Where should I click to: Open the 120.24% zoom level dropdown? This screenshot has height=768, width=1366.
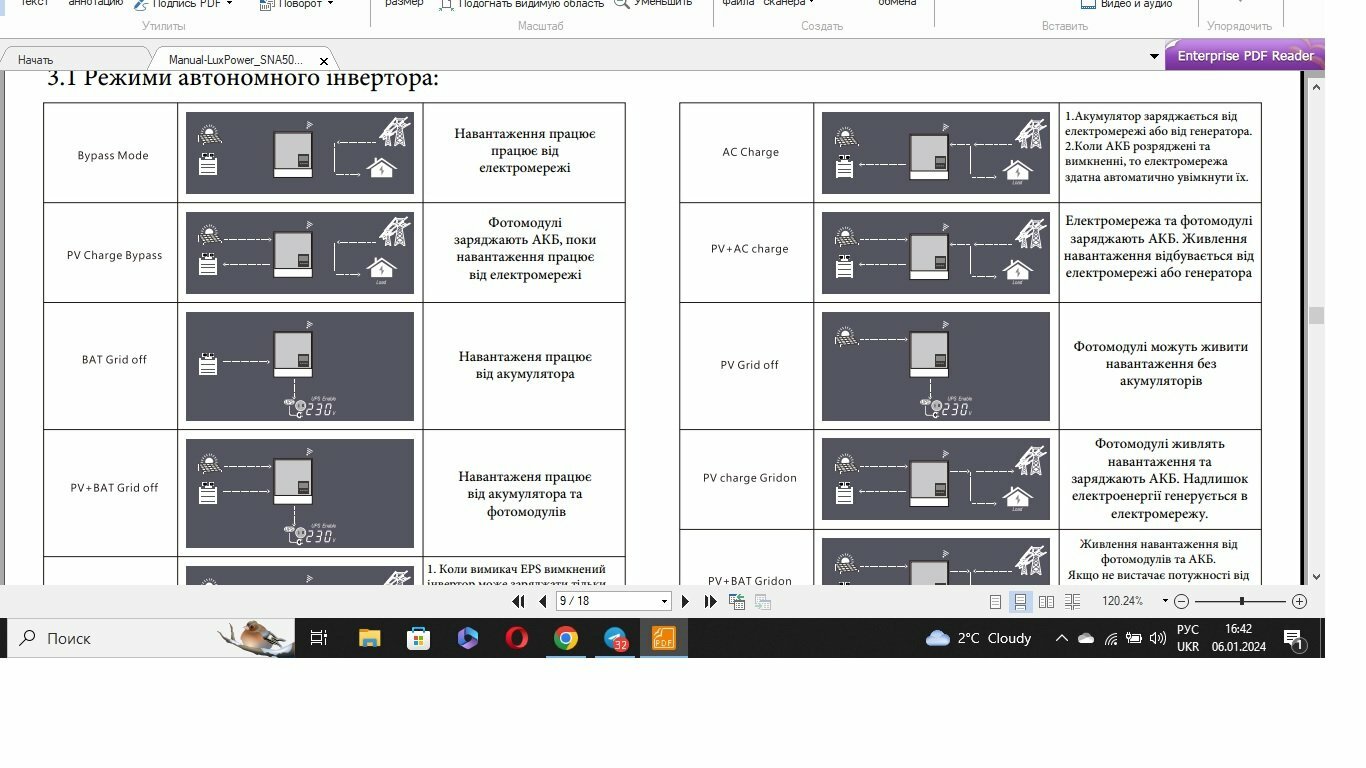pos(1165,601)
